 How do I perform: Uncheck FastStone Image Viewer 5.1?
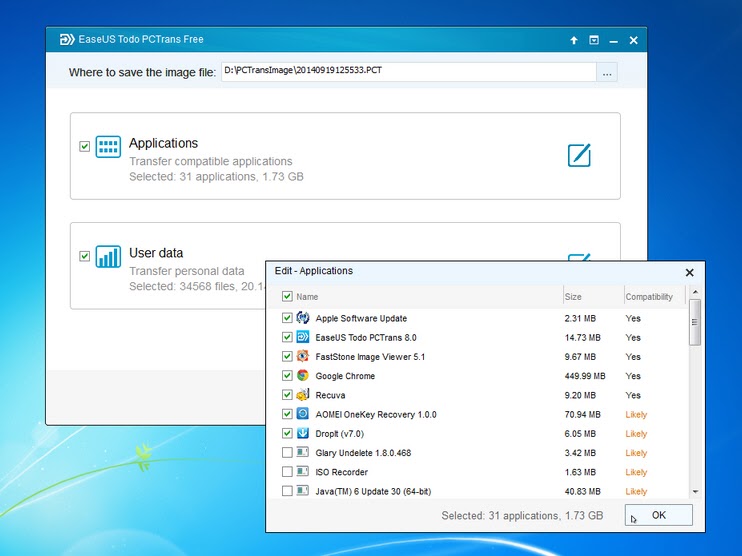click(287, 356)
